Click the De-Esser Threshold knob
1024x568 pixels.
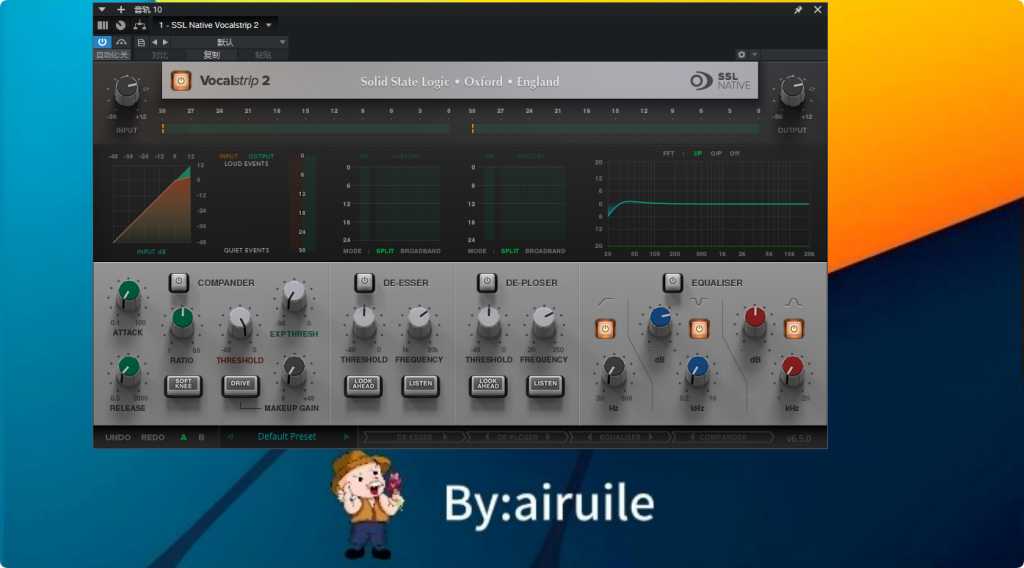coord(364,322)
